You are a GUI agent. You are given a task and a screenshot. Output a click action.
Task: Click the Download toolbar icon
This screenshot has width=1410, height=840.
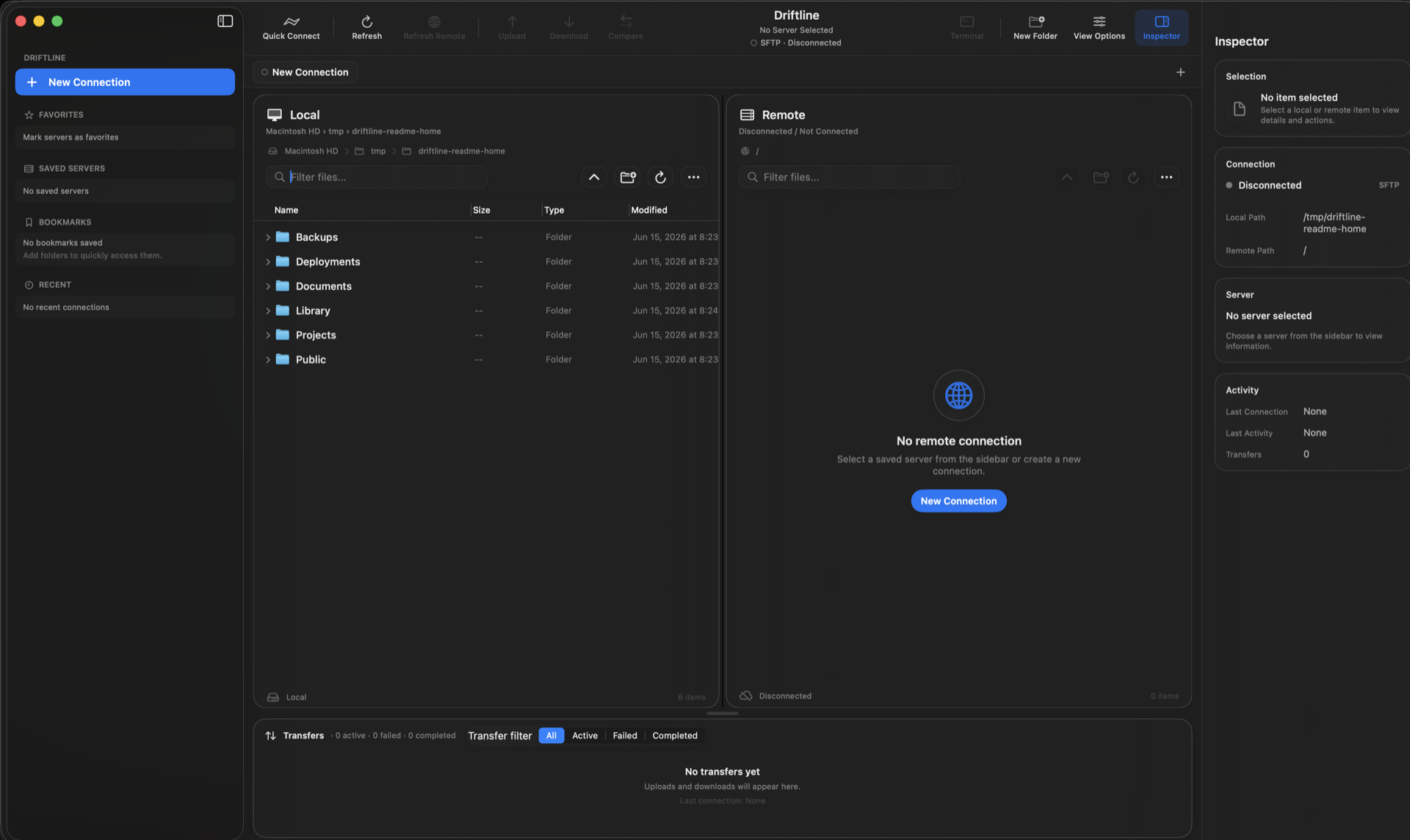tap(568, 28)
